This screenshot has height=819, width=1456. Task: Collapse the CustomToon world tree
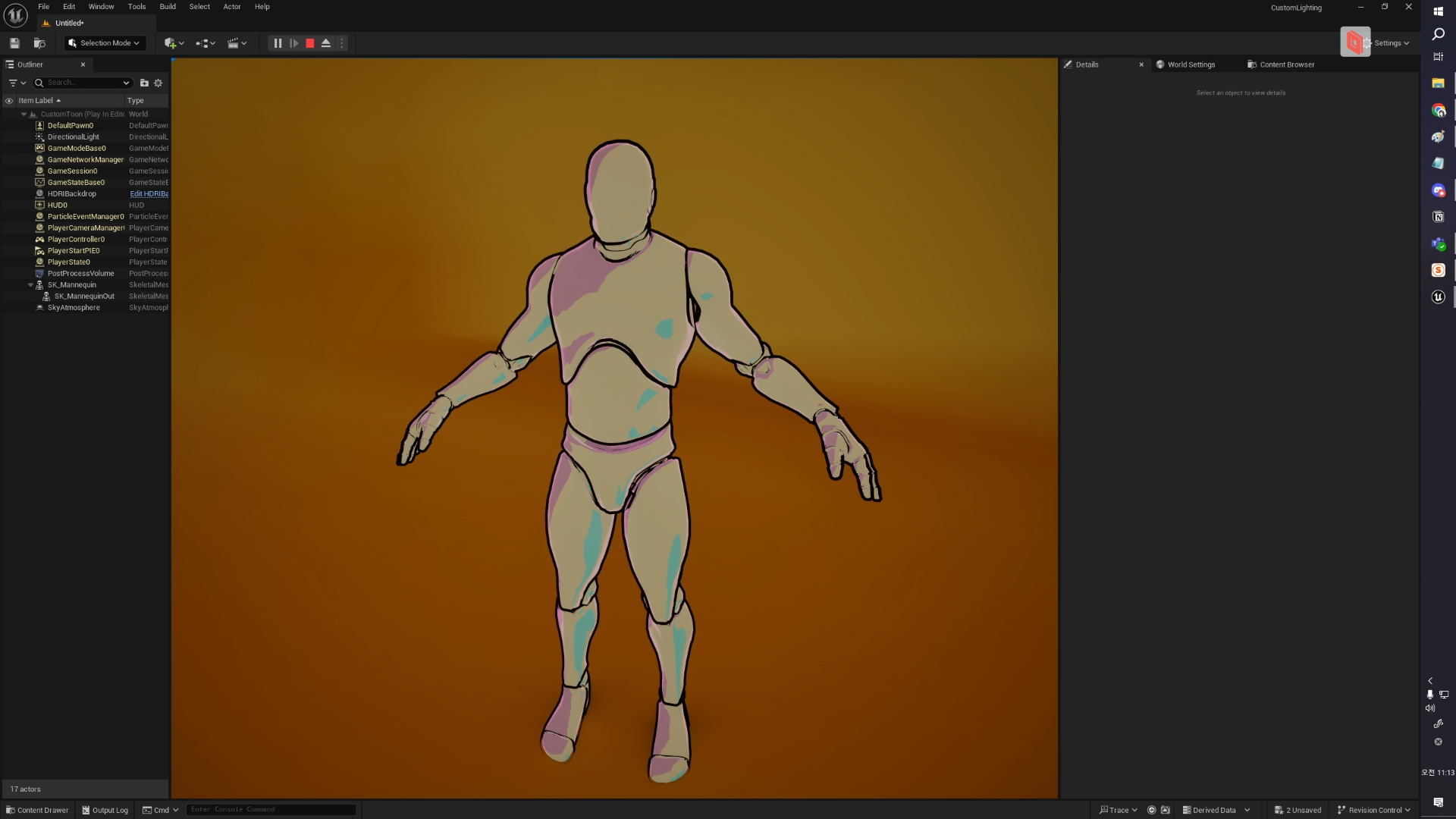[x=24, y=115]
